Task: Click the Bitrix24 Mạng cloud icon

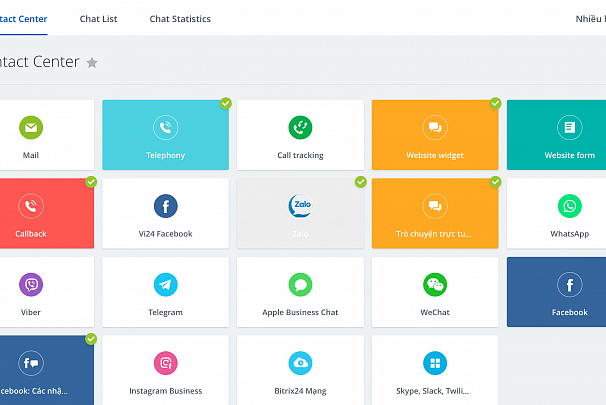Action: (300, 363)
